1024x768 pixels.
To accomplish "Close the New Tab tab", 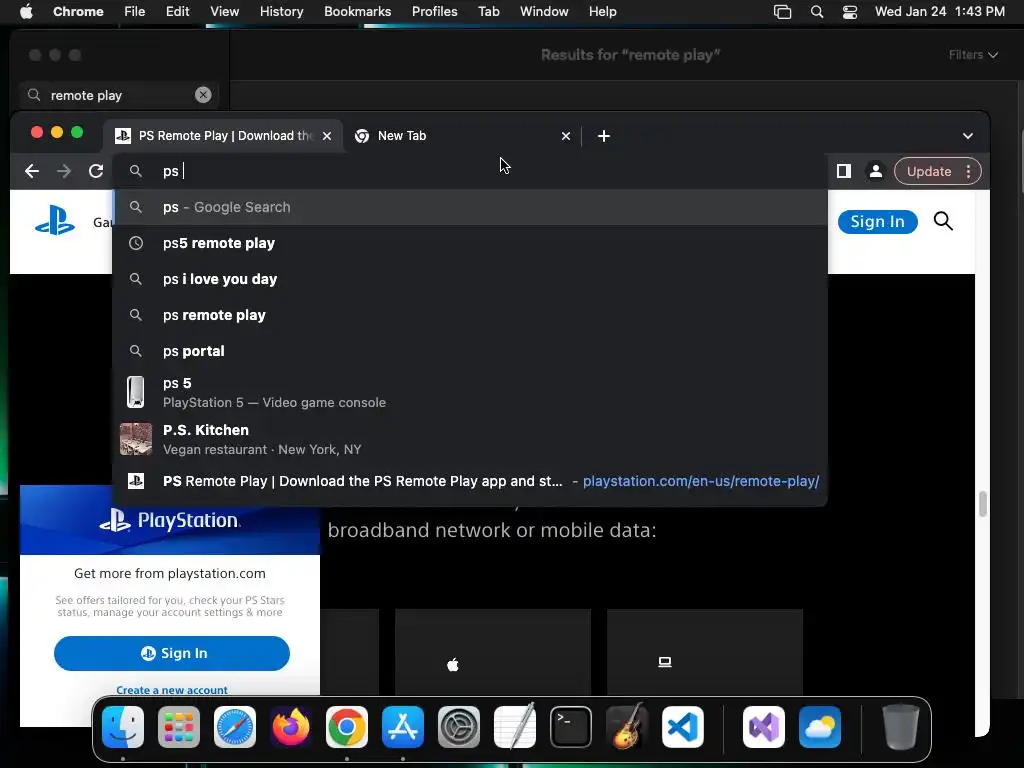I will [566, 136].
